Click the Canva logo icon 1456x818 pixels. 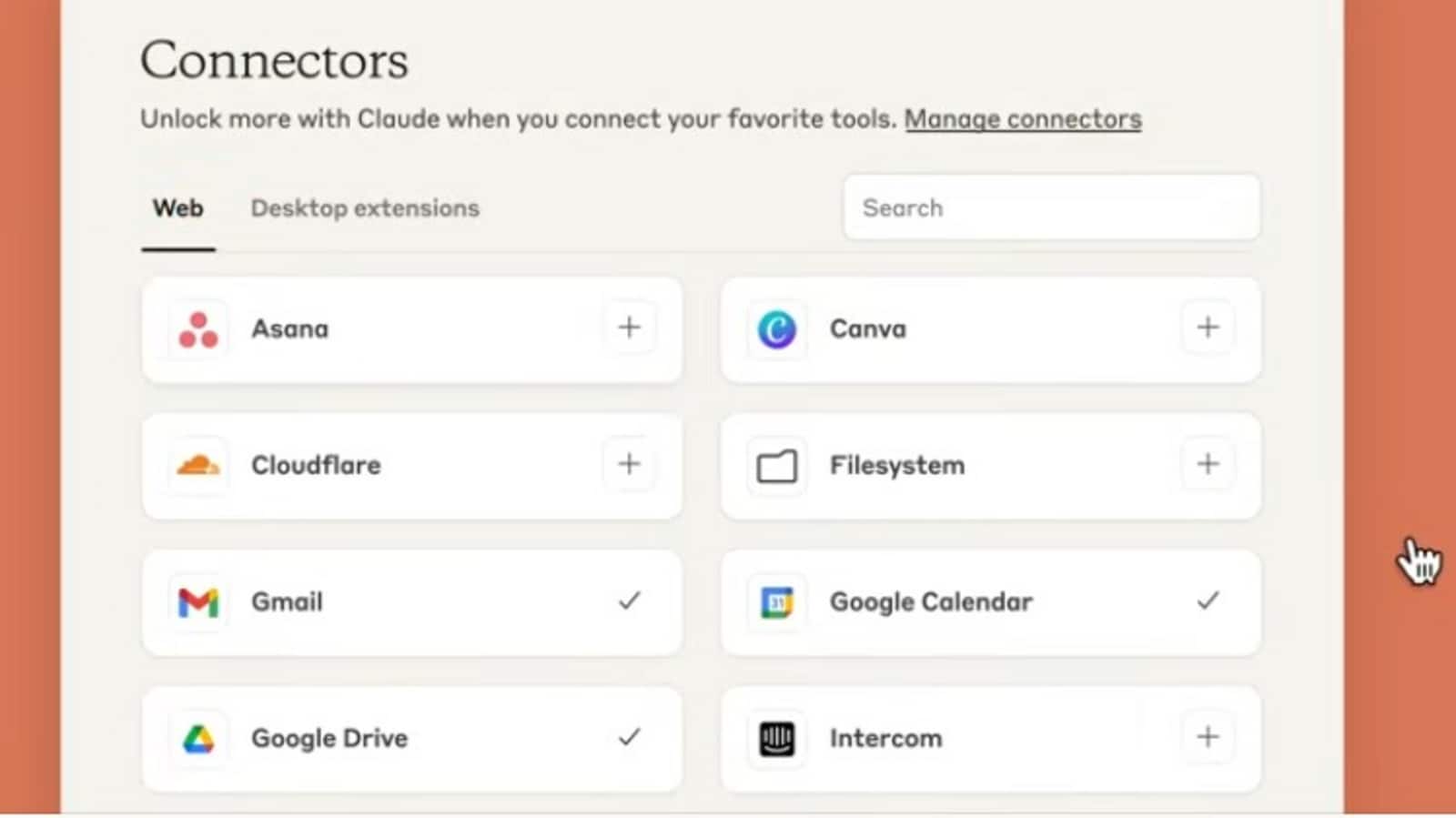pos(775,328)
